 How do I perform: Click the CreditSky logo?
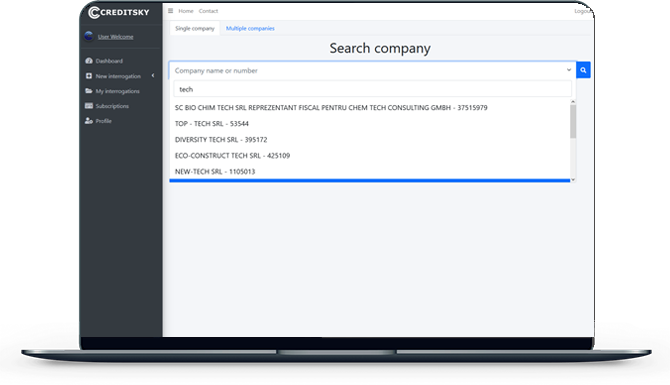pos(119,12)
